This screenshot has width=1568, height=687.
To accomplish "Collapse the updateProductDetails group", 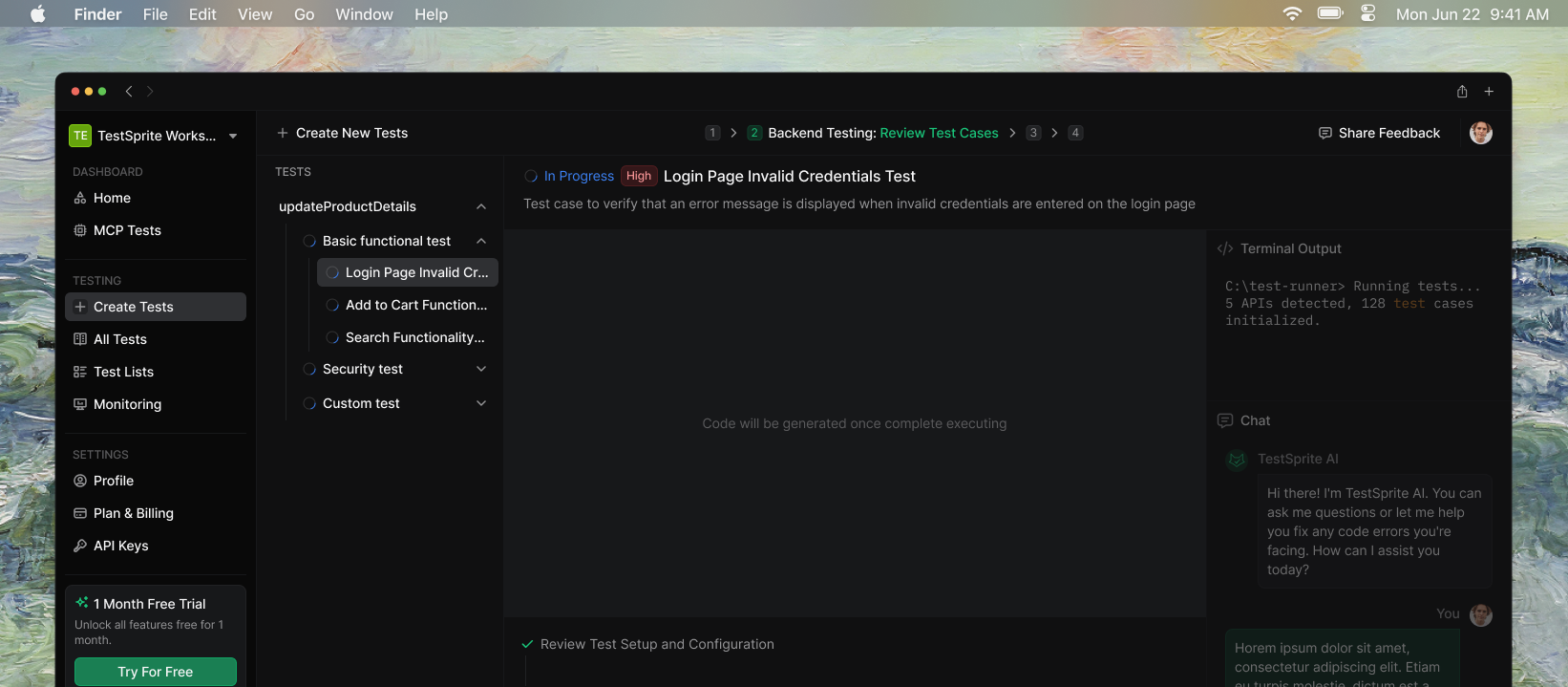I will [x=481, y=206].
